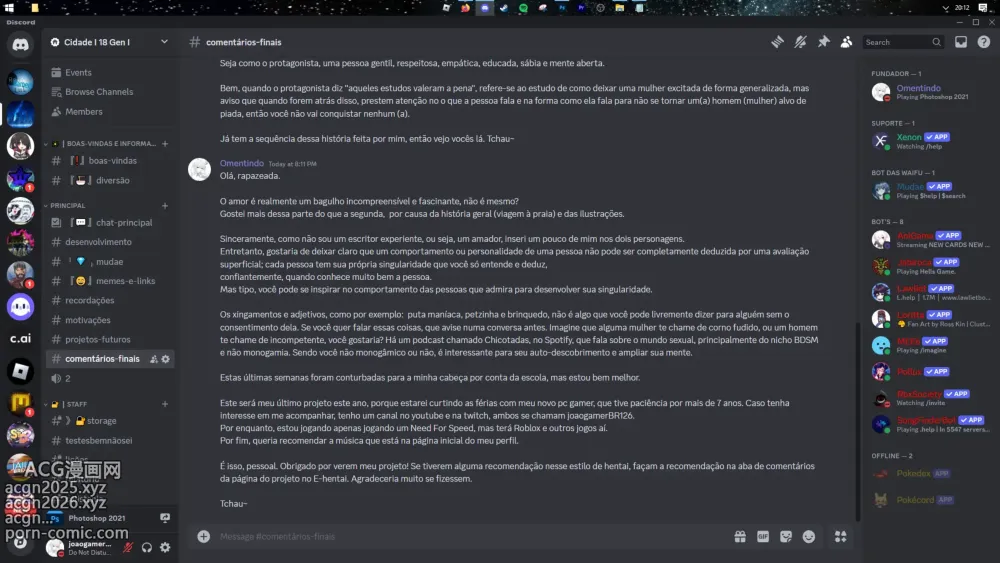This screenshot has height=563, width=1000.
Task: Open the Browse Channels item
Action: (x=99, y=92)
